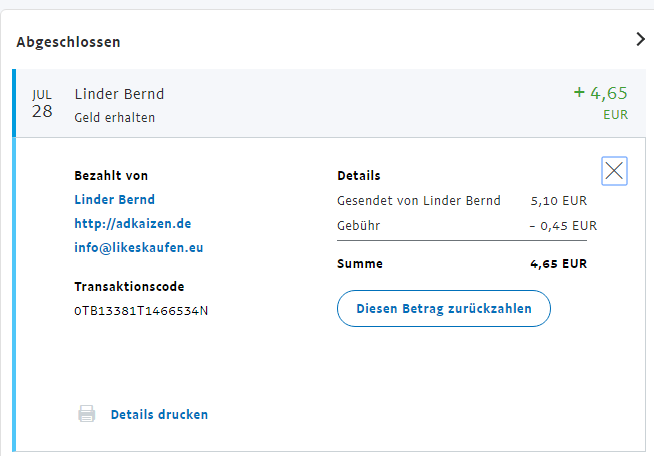
Task: Click the Geld erhalten status text
Action: (x=114, y=117)
